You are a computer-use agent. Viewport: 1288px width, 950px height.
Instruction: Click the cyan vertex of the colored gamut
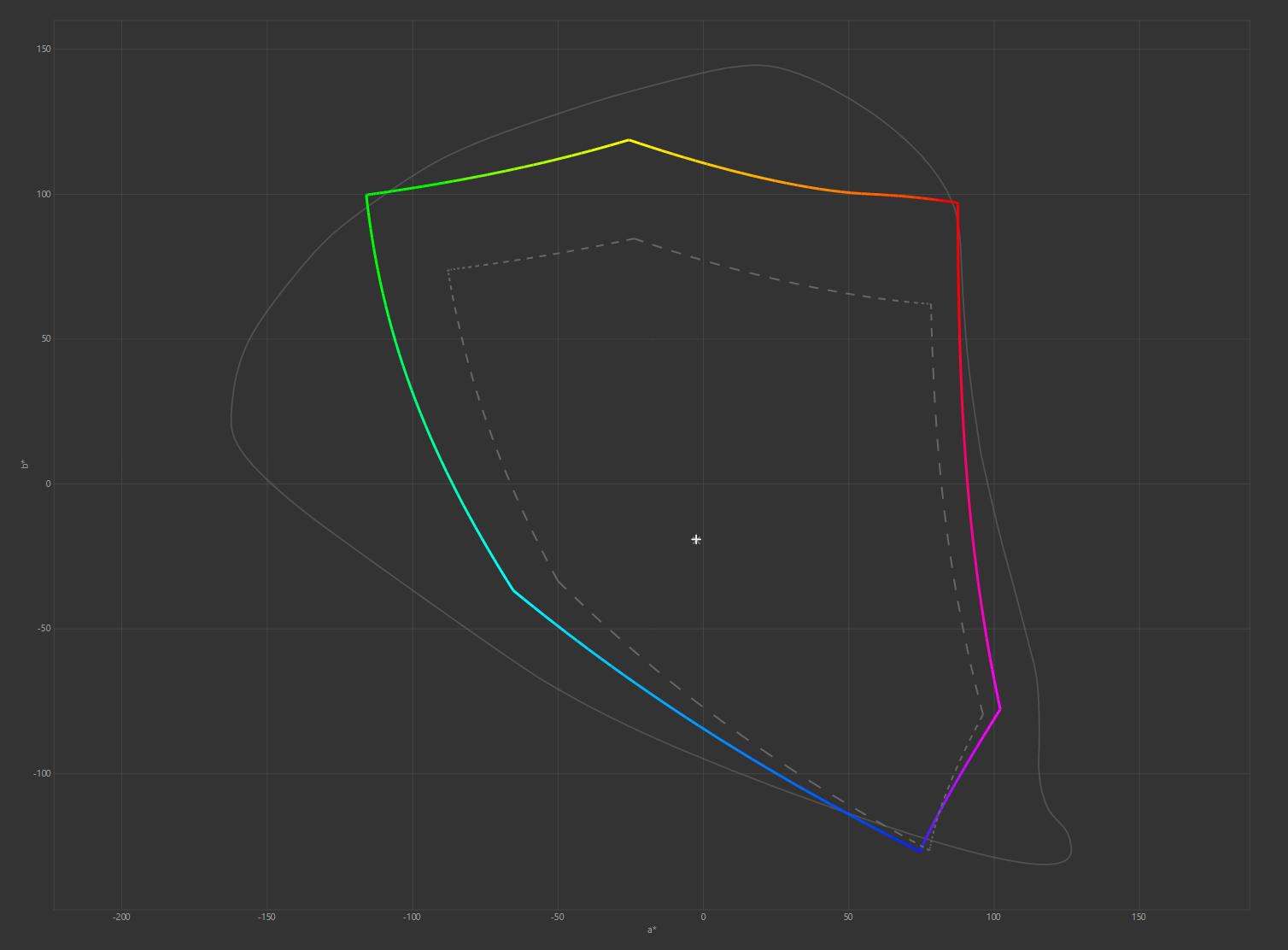click(x=513, y=590)
